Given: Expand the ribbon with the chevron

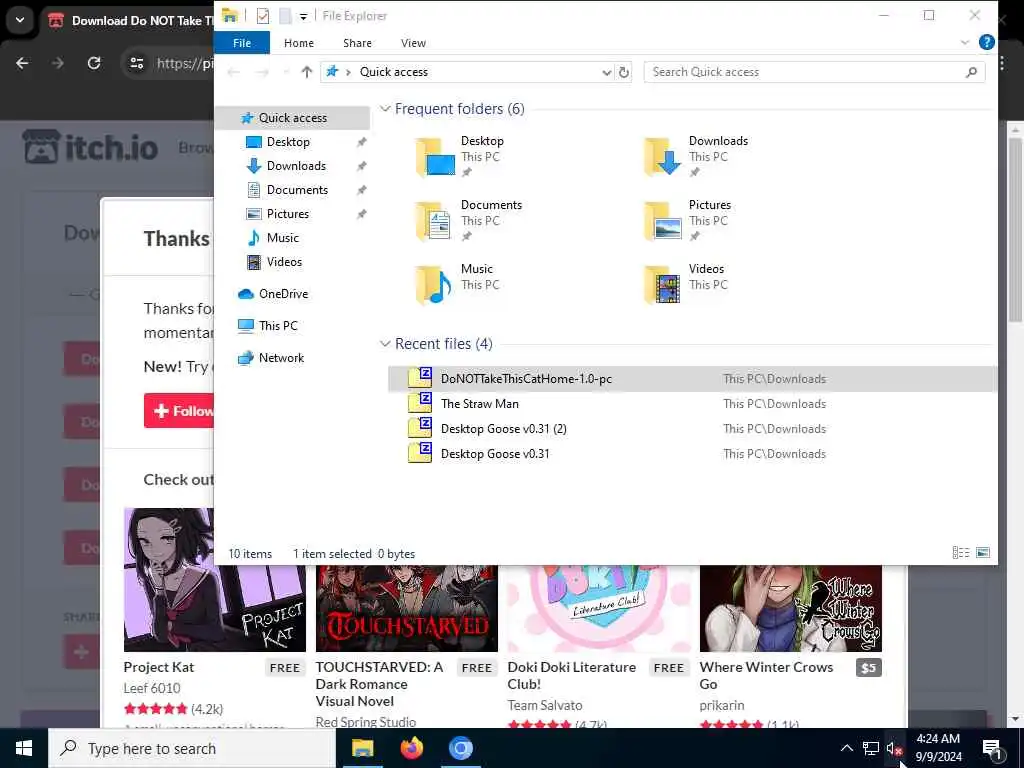Looking at the screenshot, I should click(x=965, y=42).
